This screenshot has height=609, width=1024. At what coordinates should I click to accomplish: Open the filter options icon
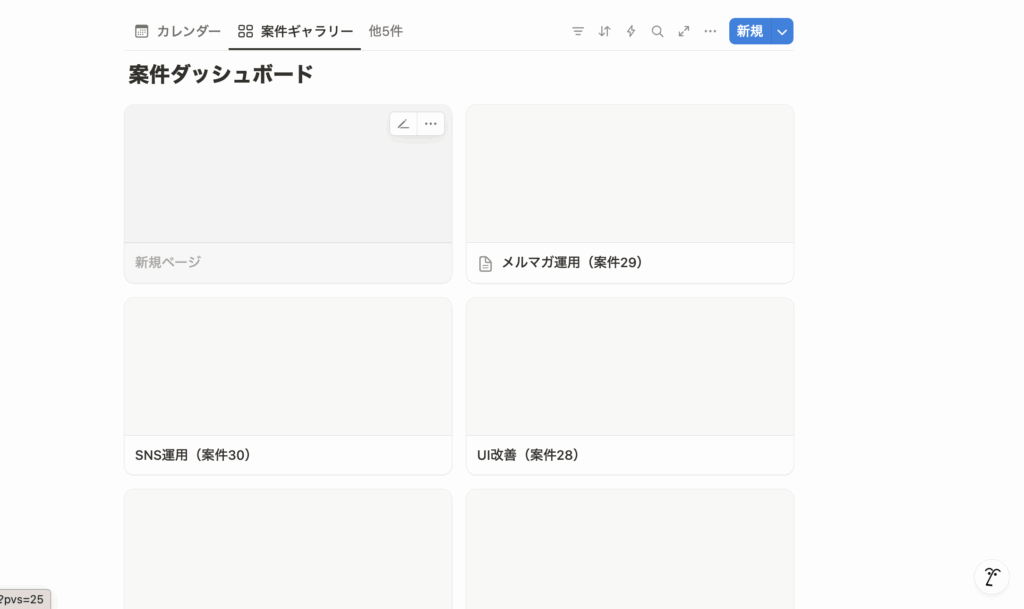pos(578,31)
